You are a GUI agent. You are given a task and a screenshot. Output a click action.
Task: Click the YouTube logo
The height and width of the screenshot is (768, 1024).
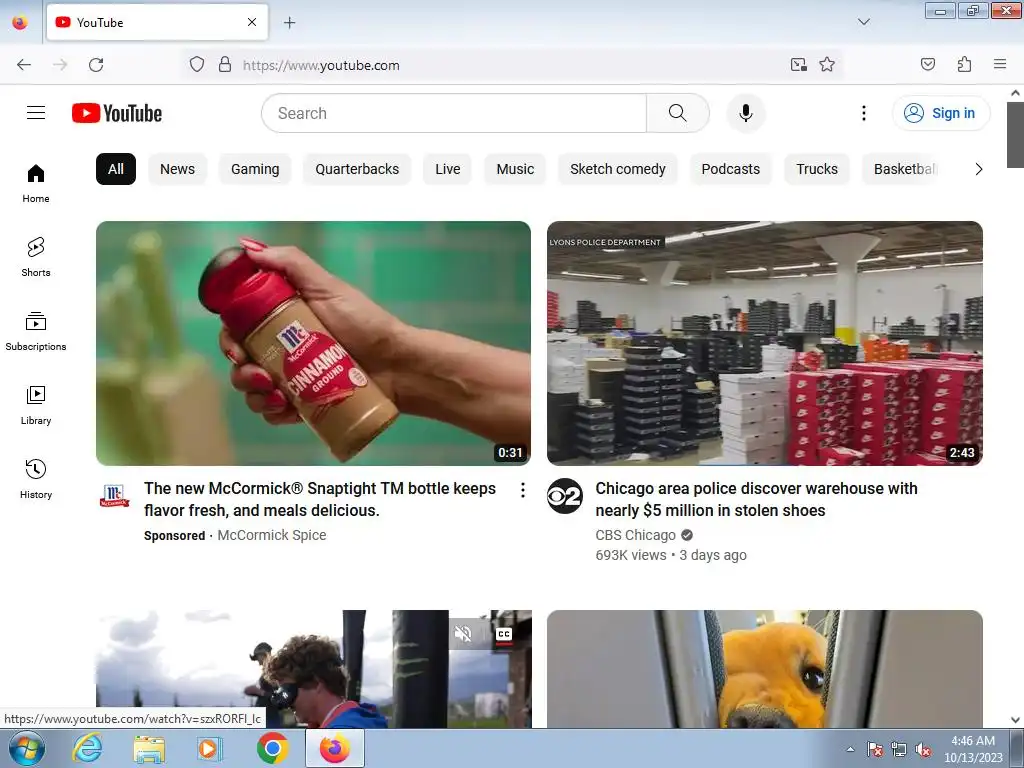[117, 113]
